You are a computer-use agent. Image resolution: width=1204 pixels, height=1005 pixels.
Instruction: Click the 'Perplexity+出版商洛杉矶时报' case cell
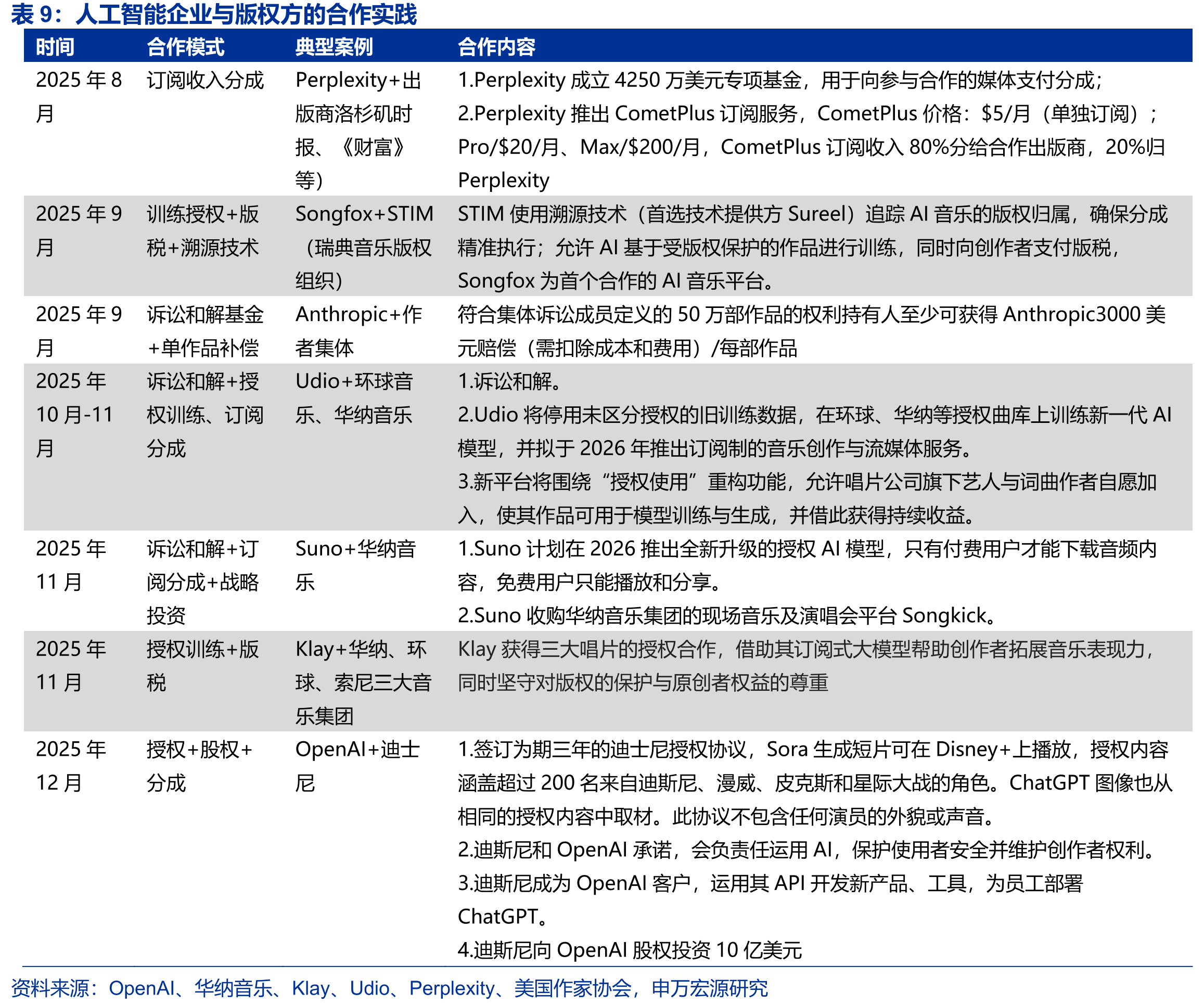coord(359,130)
